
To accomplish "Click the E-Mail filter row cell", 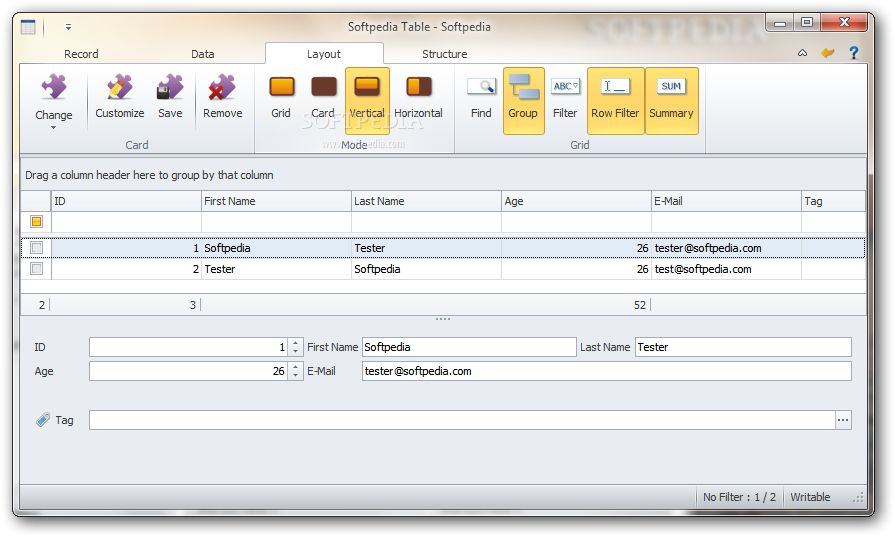I will pyautogui.click(x=727, y=221).
